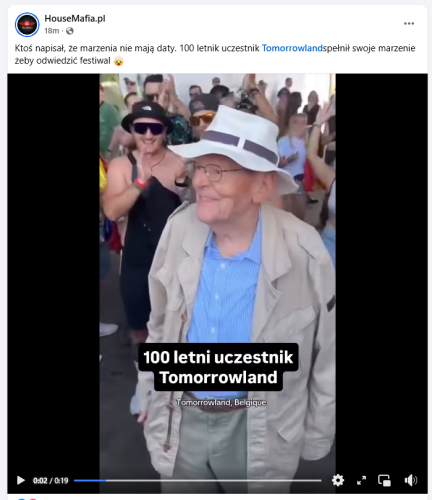Click the shocked emoji in the post text
The height and width of the screenshot is (500, 432).
118,61
